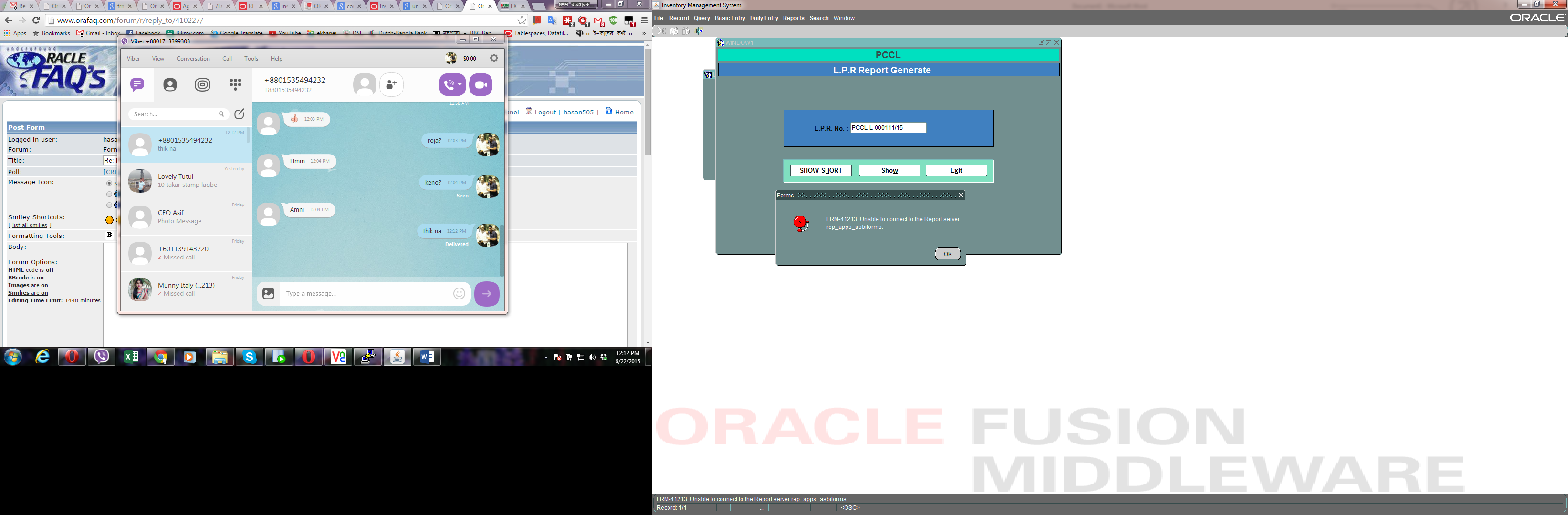
Task: Open Chrome hamburger menu
Action: [644, 20]
